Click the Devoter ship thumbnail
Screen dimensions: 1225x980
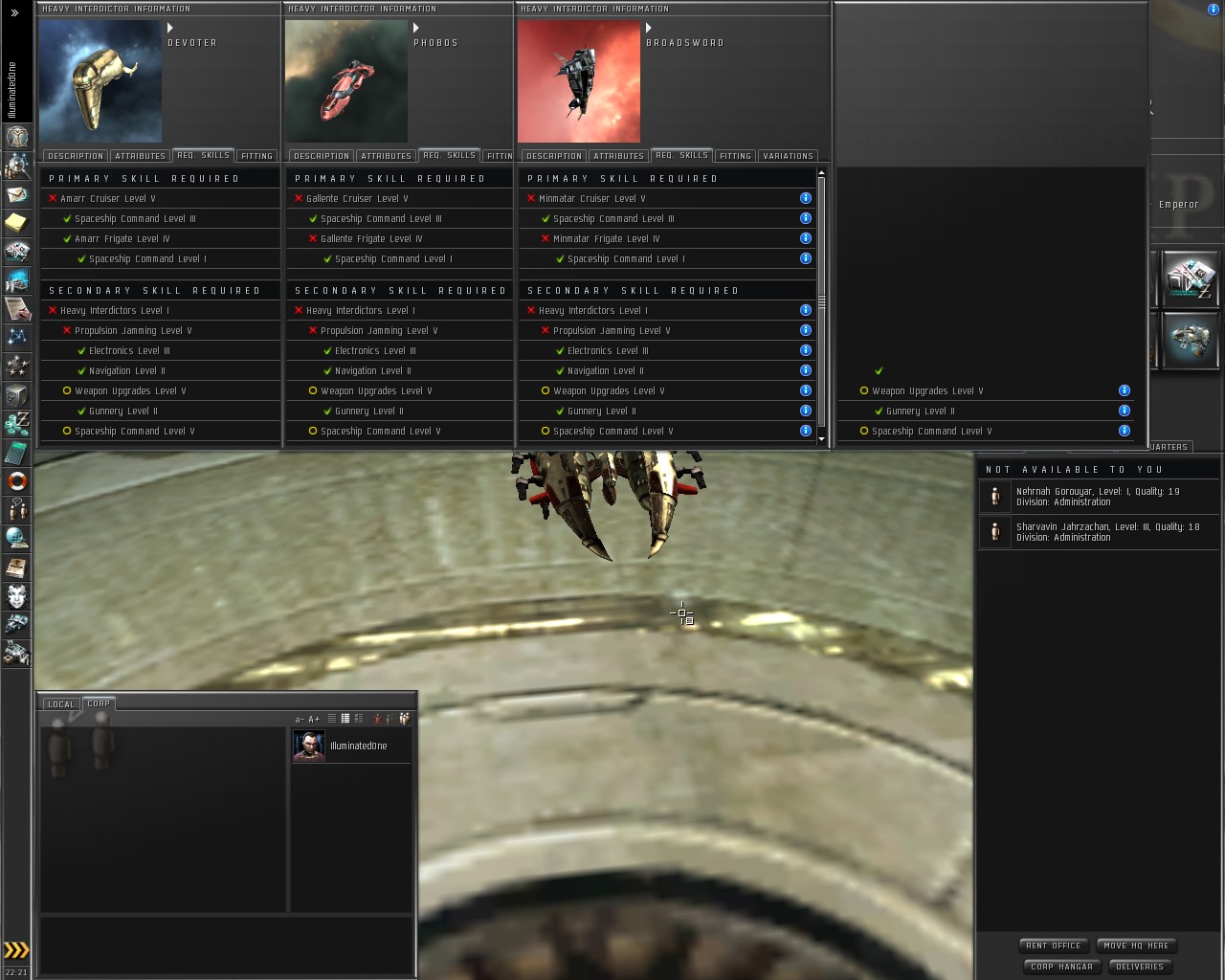point(100,81)
